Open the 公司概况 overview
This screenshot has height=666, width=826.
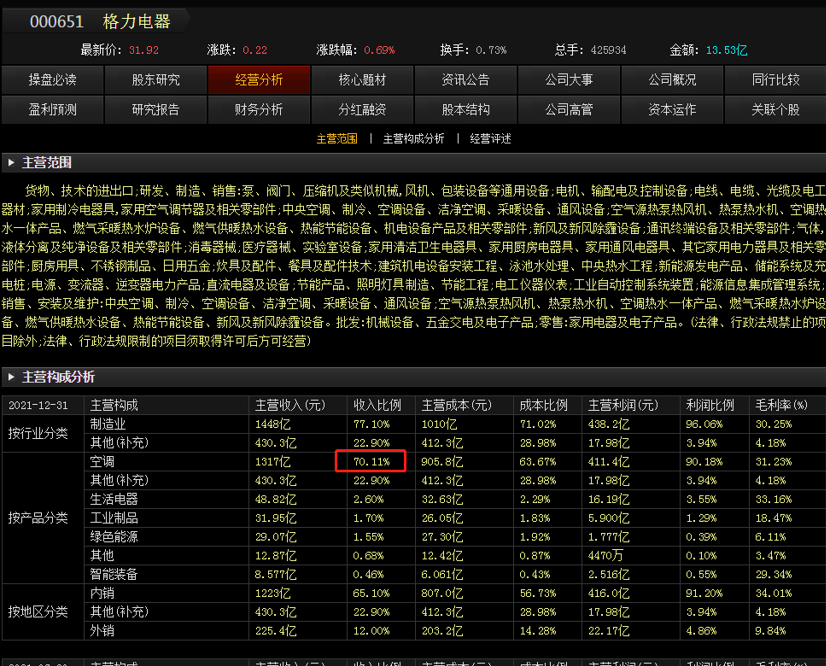(x=671, y=80)
